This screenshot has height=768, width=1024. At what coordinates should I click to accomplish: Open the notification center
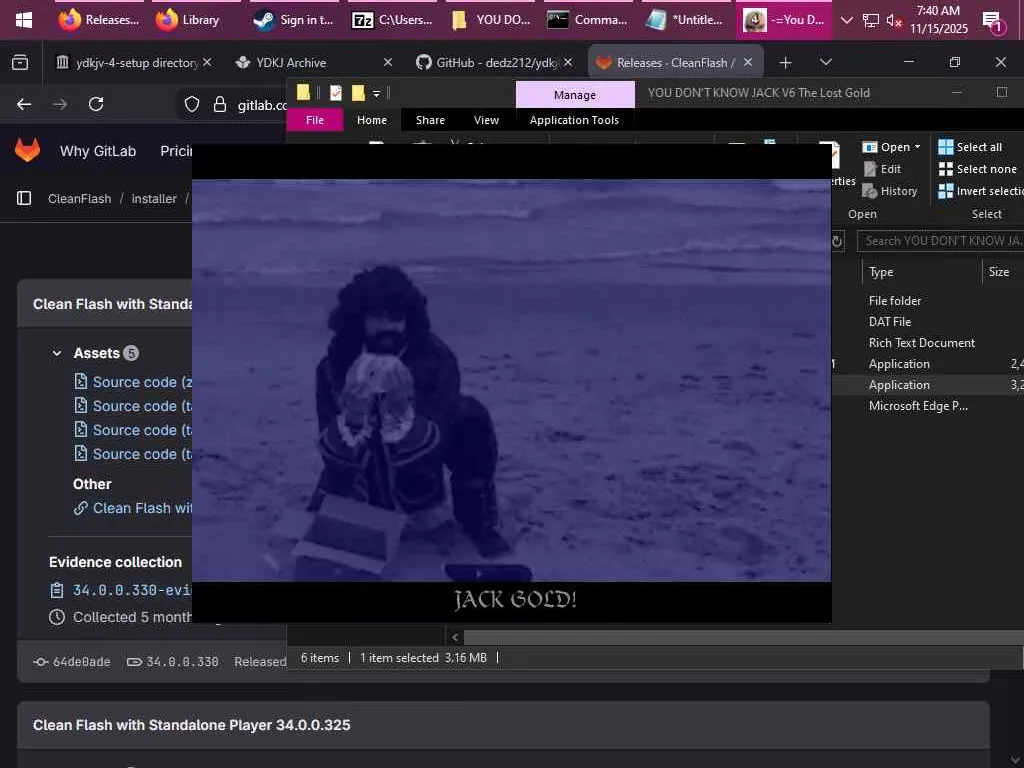(993, 22)
